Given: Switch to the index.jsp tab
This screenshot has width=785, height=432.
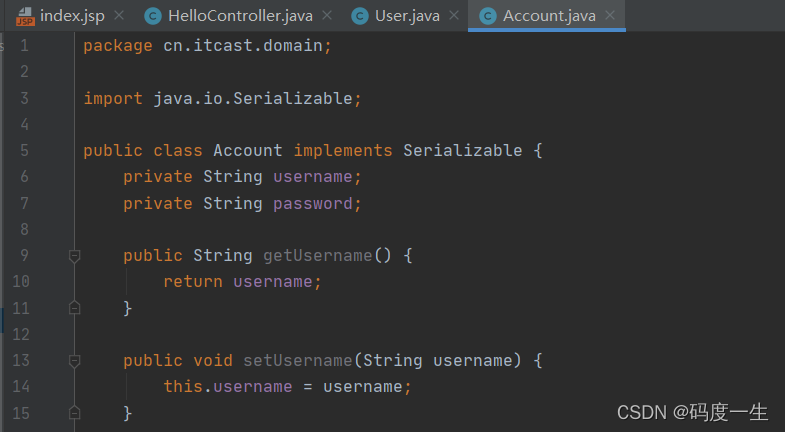Looking at the screenshot, I should click(72, 16).
